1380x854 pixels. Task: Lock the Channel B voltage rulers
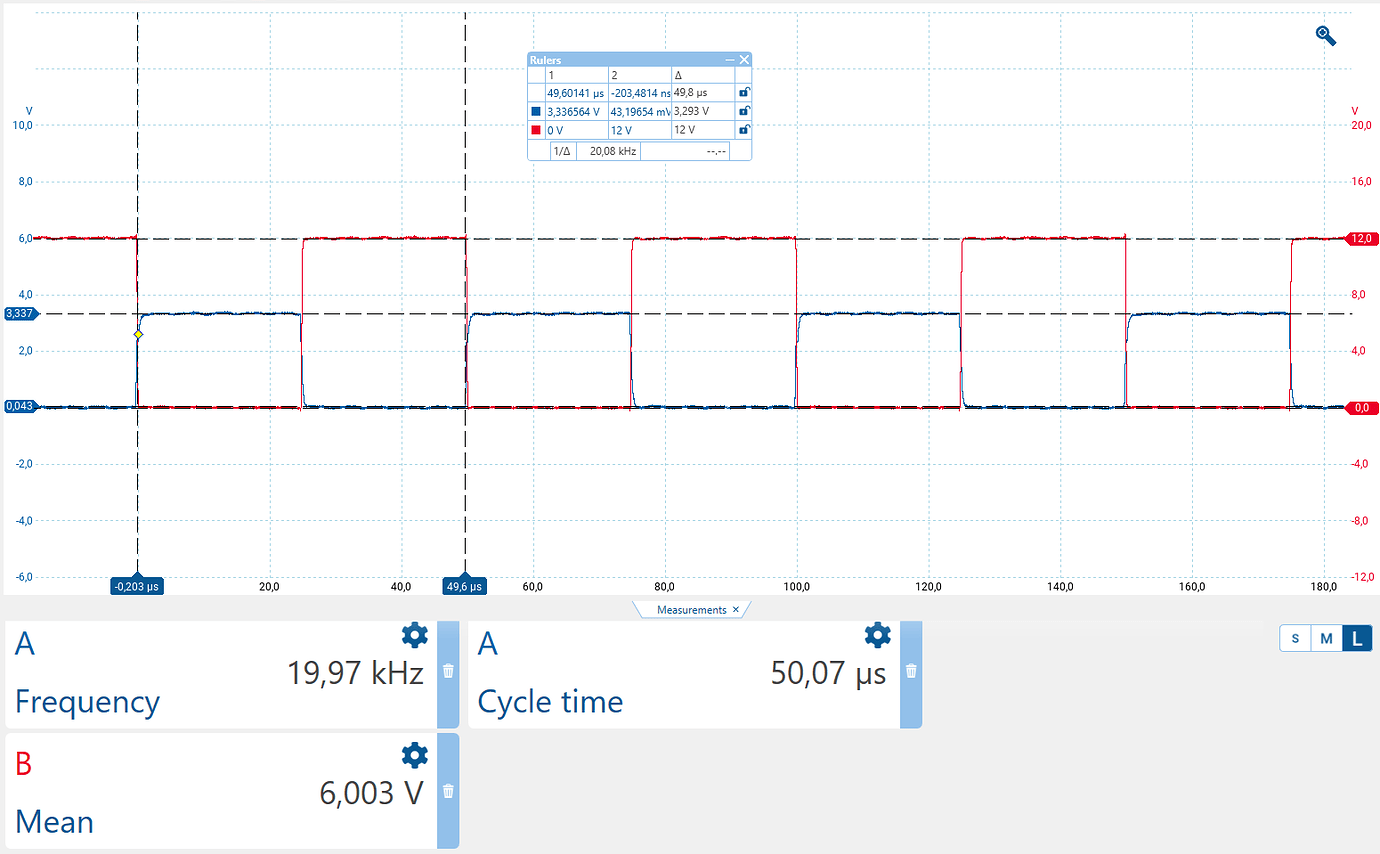744,128
